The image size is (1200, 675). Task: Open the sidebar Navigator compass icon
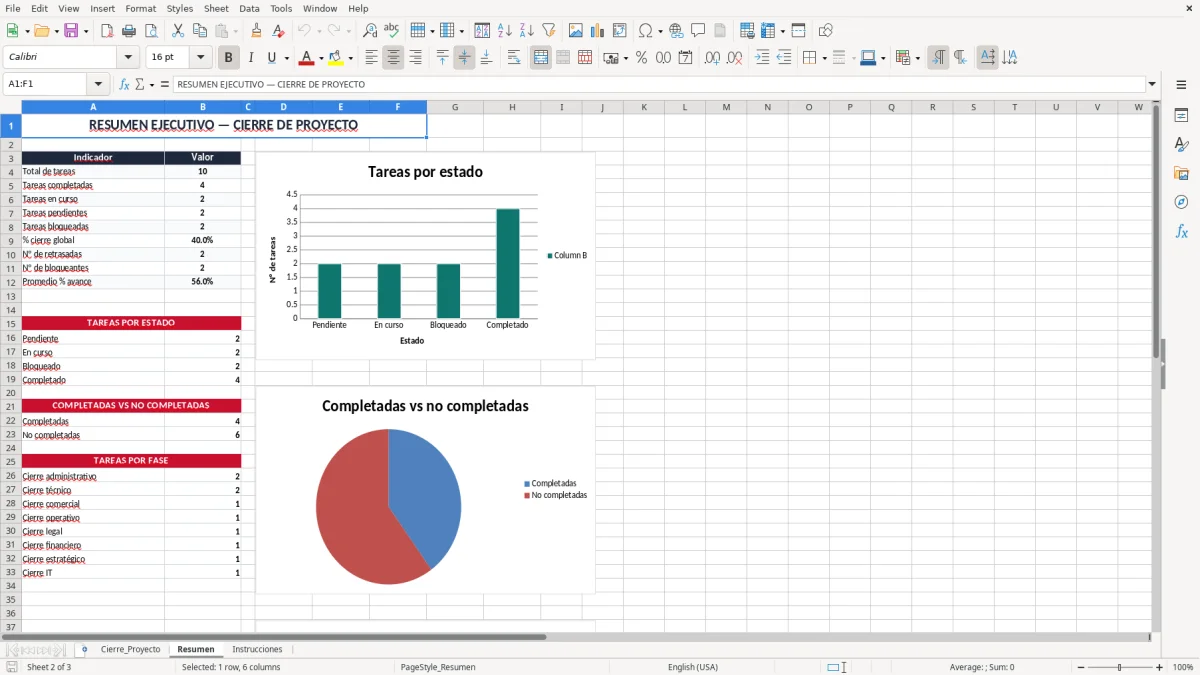[x=1181, y=203]
